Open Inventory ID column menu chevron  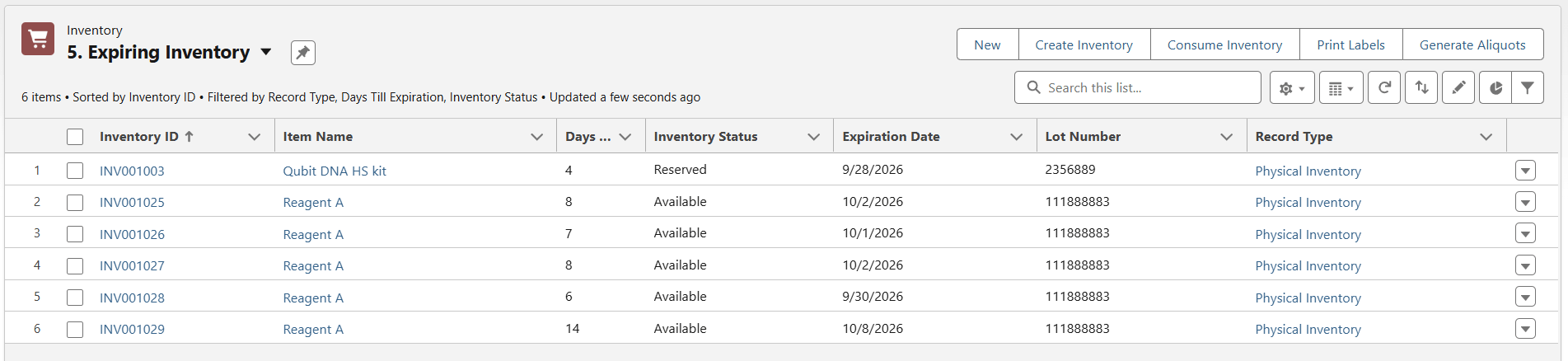pos(255,137)
